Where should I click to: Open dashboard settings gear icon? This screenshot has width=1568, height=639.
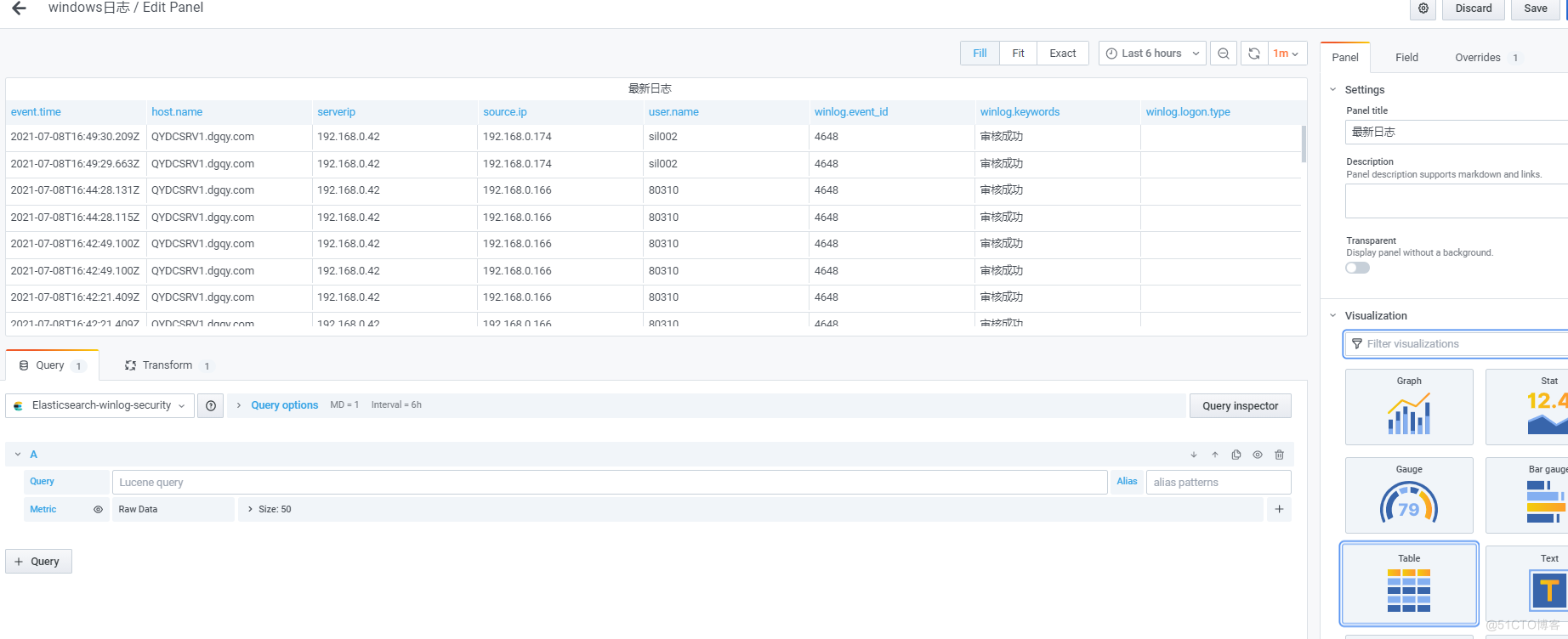click(1423, 8)
